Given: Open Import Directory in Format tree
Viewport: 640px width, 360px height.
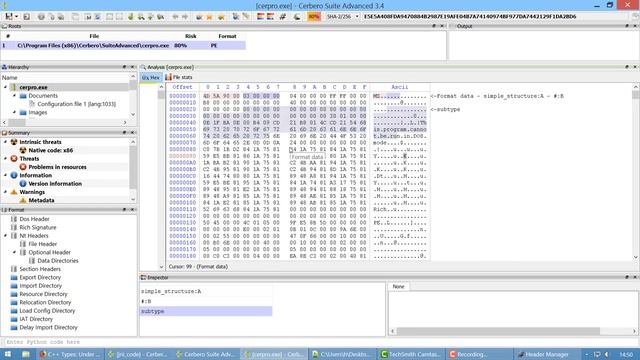Looking at the screenshot, I should (41, 286).
